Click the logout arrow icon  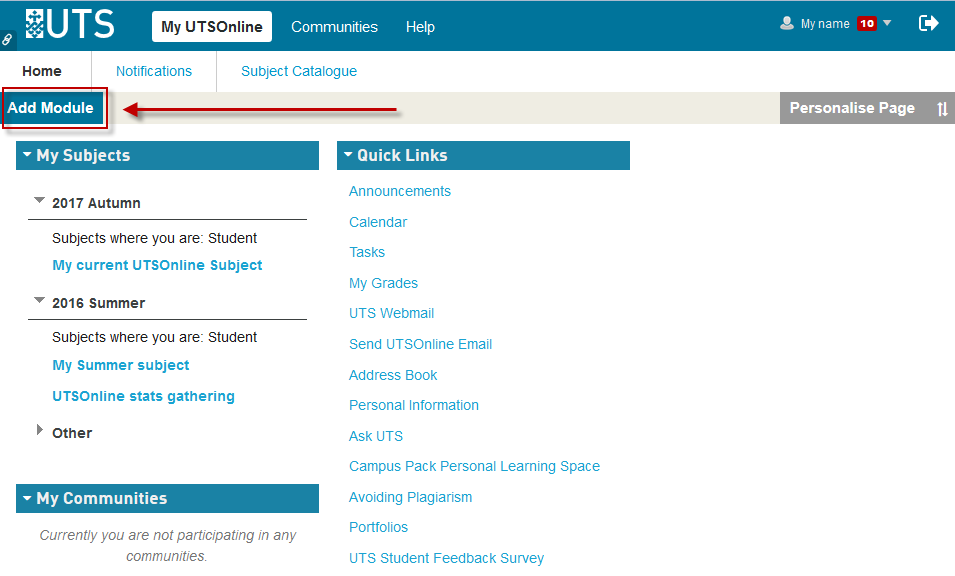(x=928, y=23)
